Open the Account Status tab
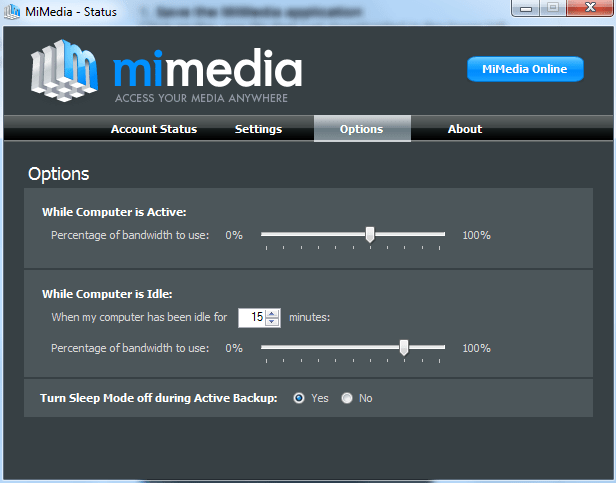Screen dimensions: 616x483 tap(154, 129)
